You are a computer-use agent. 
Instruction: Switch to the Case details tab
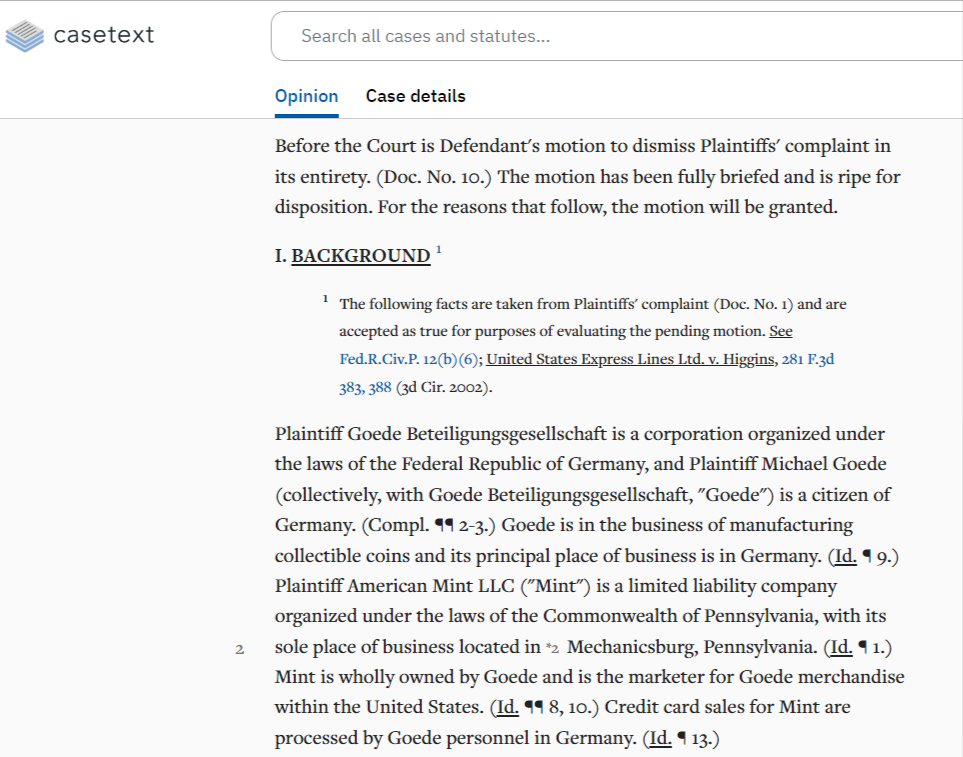coord(416,96)
